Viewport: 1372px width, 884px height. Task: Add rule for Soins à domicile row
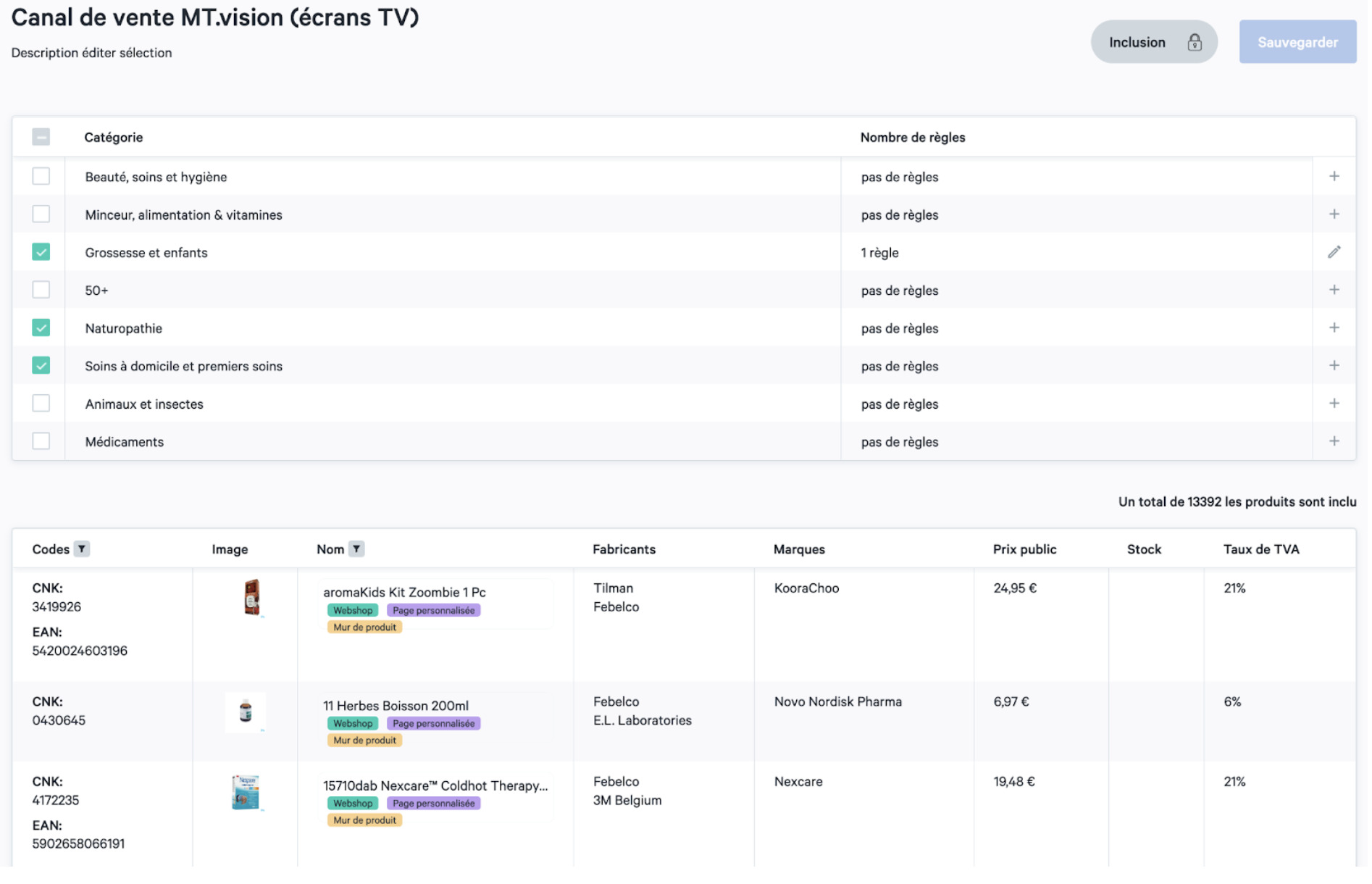click(x=1334, y=365)
